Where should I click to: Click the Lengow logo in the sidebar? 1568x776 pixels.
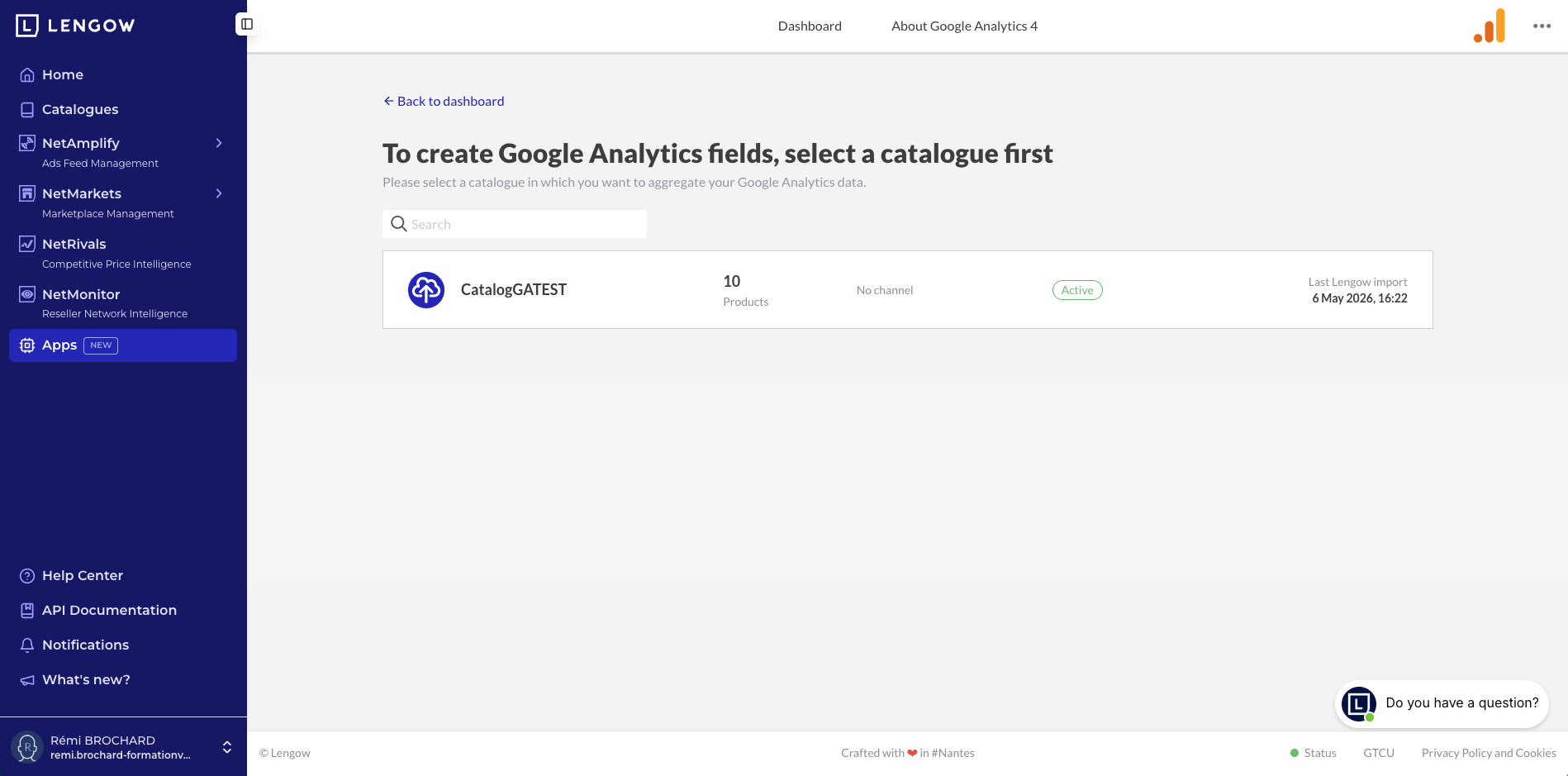[x=75, y=26]
